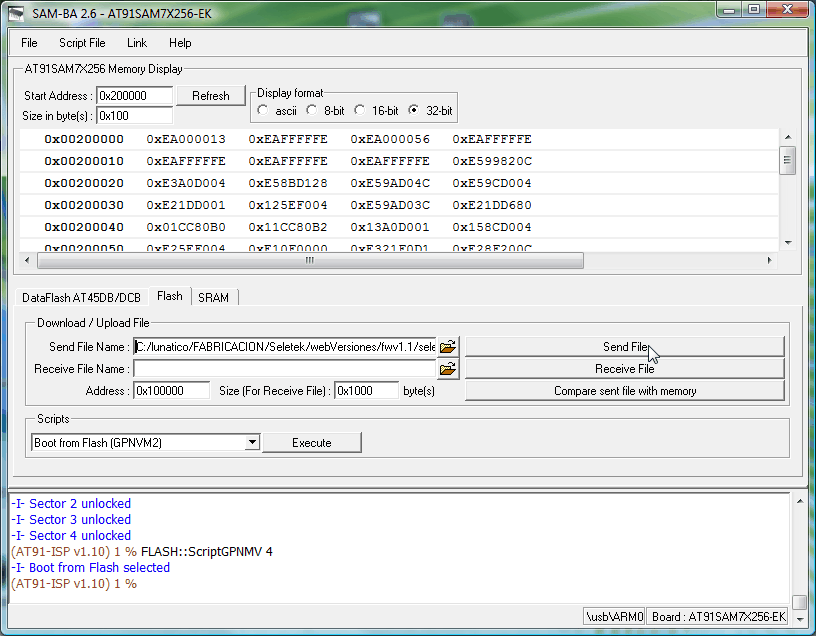The width and height of the screenshot is (816, 636).
Task: Click memory value 0x158CD004
Action: click(492, 227)
